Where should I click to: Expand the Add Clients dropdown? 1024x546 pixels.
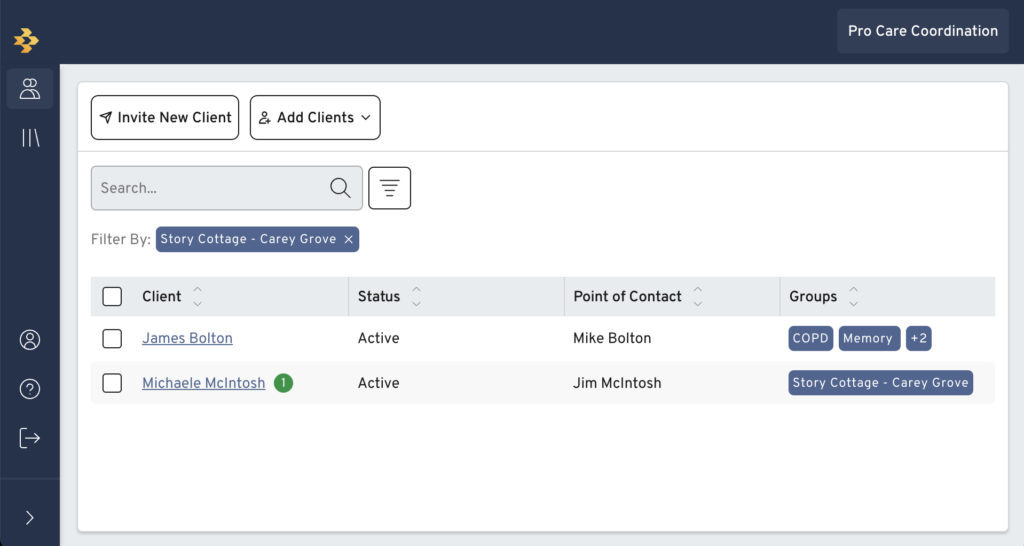click(315, 118)
